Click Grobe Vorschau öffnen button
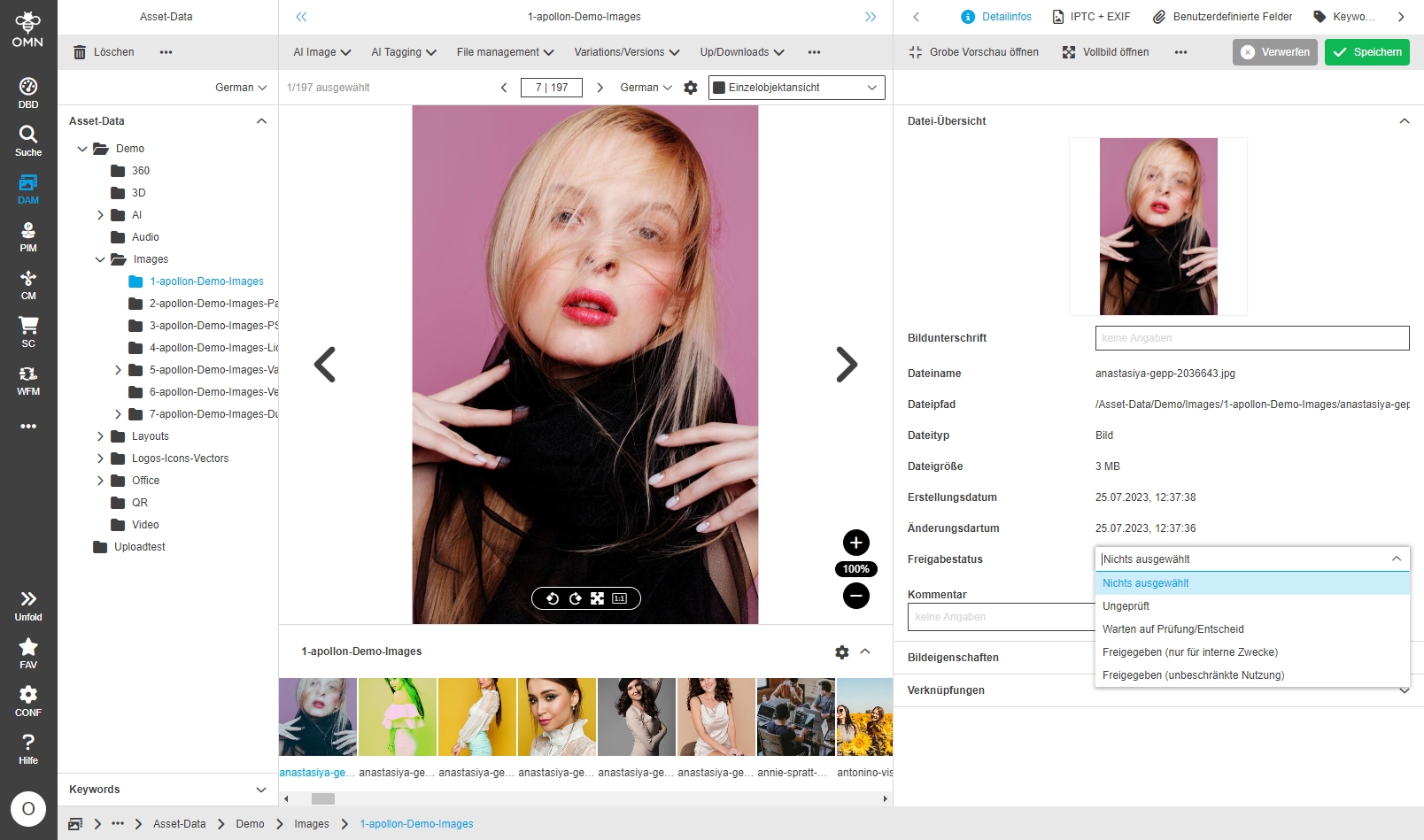Screen dimensions: 1424x840 tap(973, 52)
